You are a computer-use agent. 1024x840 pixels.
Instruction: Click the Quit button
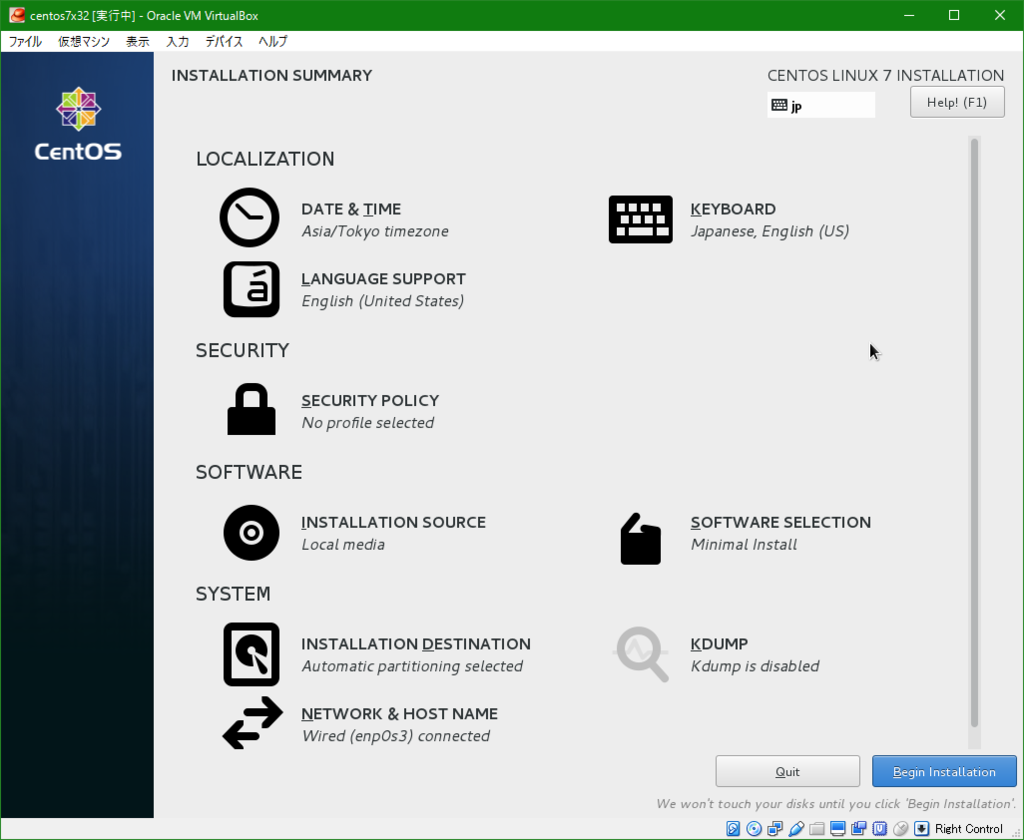(x=787, y=771)
